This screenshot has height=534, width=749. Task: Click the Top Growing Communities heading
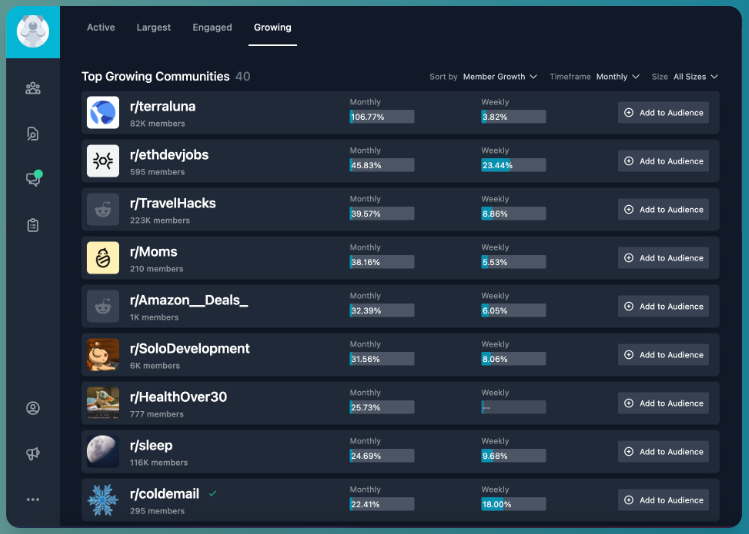(155, 76)
